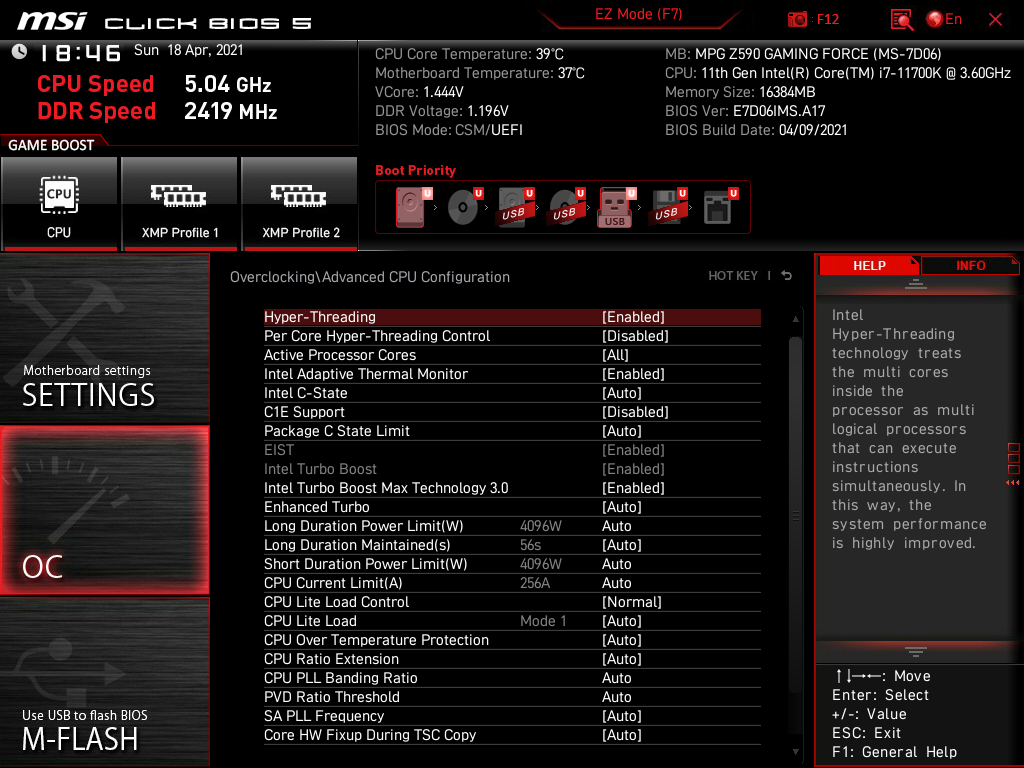
Task: Select the optical disc boot device icon
Action: pyautogui.click(x=464, y=207)
